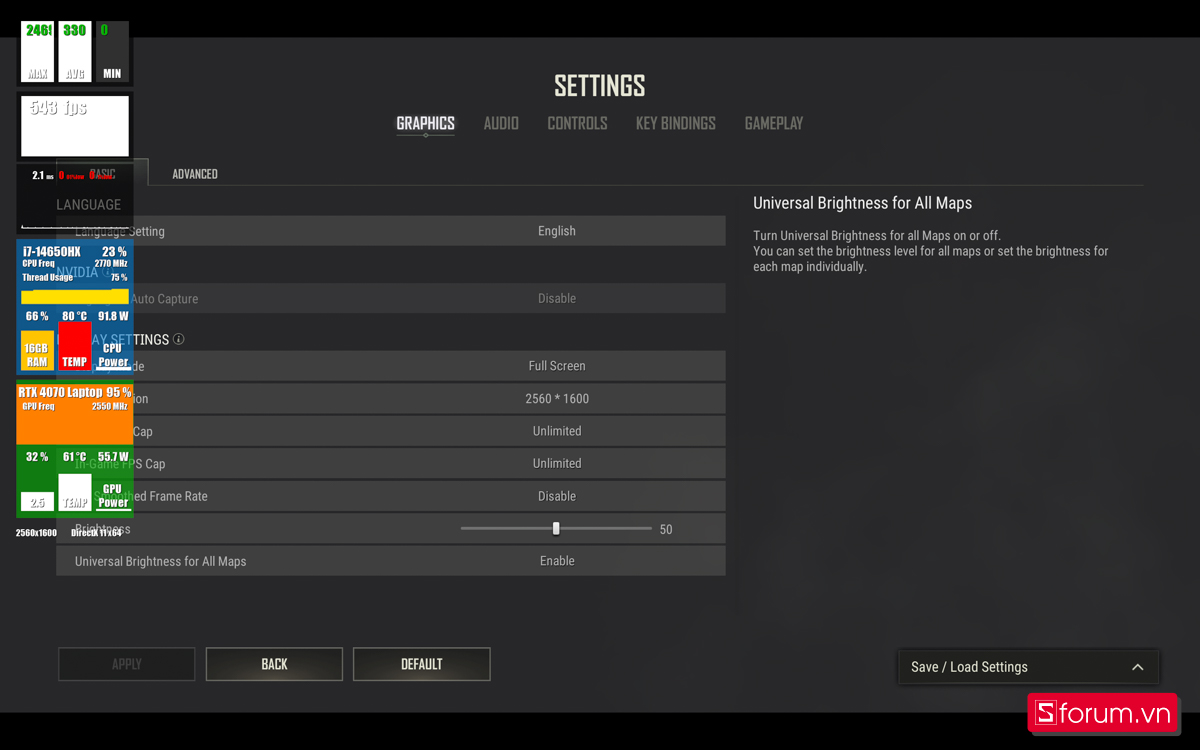Open the Language Setting English dropdown

[557, 231]
